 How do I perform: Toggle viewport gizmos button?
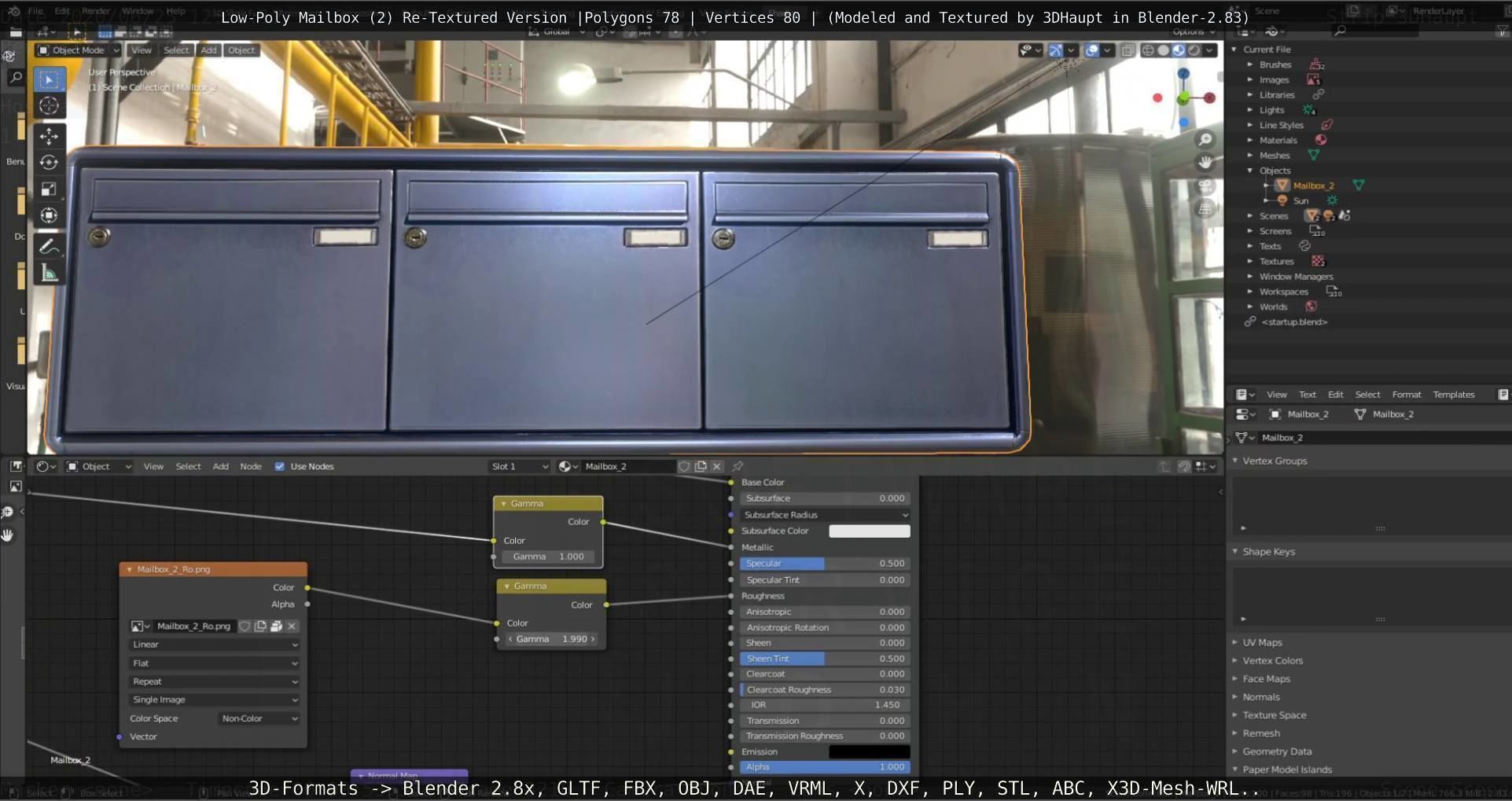[1056, 50]
